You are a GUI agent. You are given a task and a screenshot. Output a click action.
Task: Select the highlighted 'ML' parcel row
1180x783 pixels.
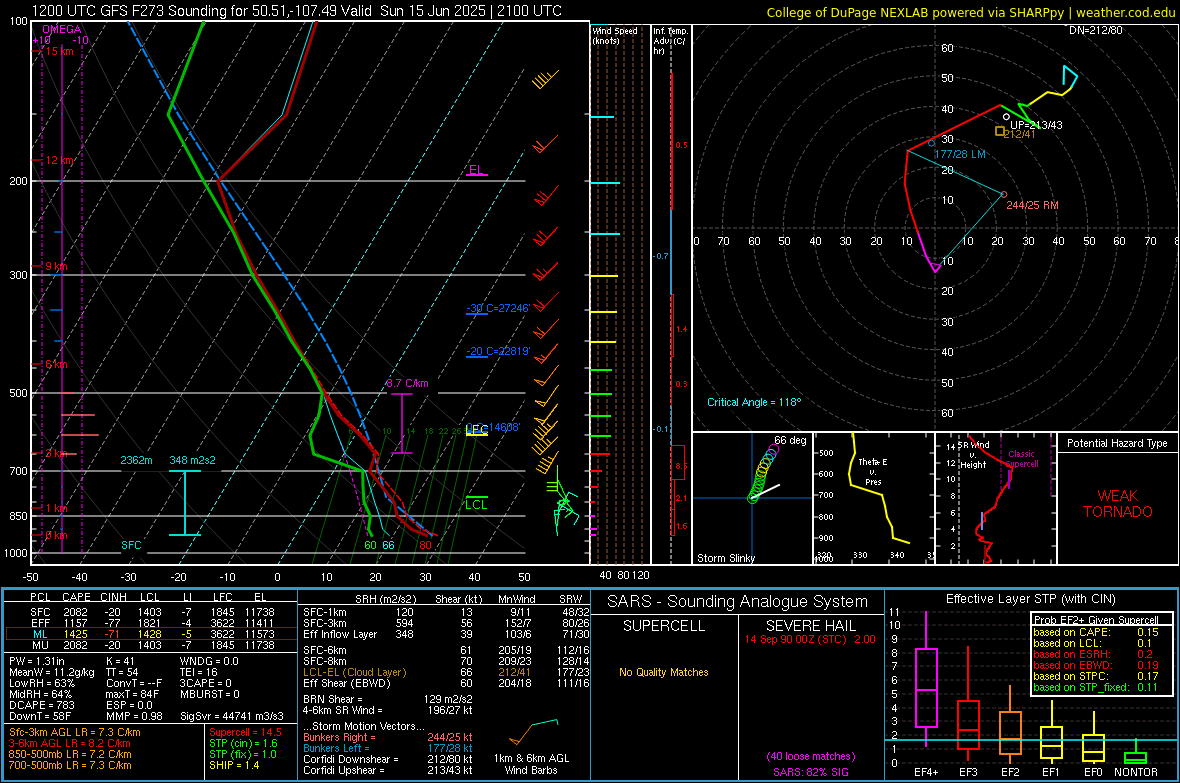(151, 634)
